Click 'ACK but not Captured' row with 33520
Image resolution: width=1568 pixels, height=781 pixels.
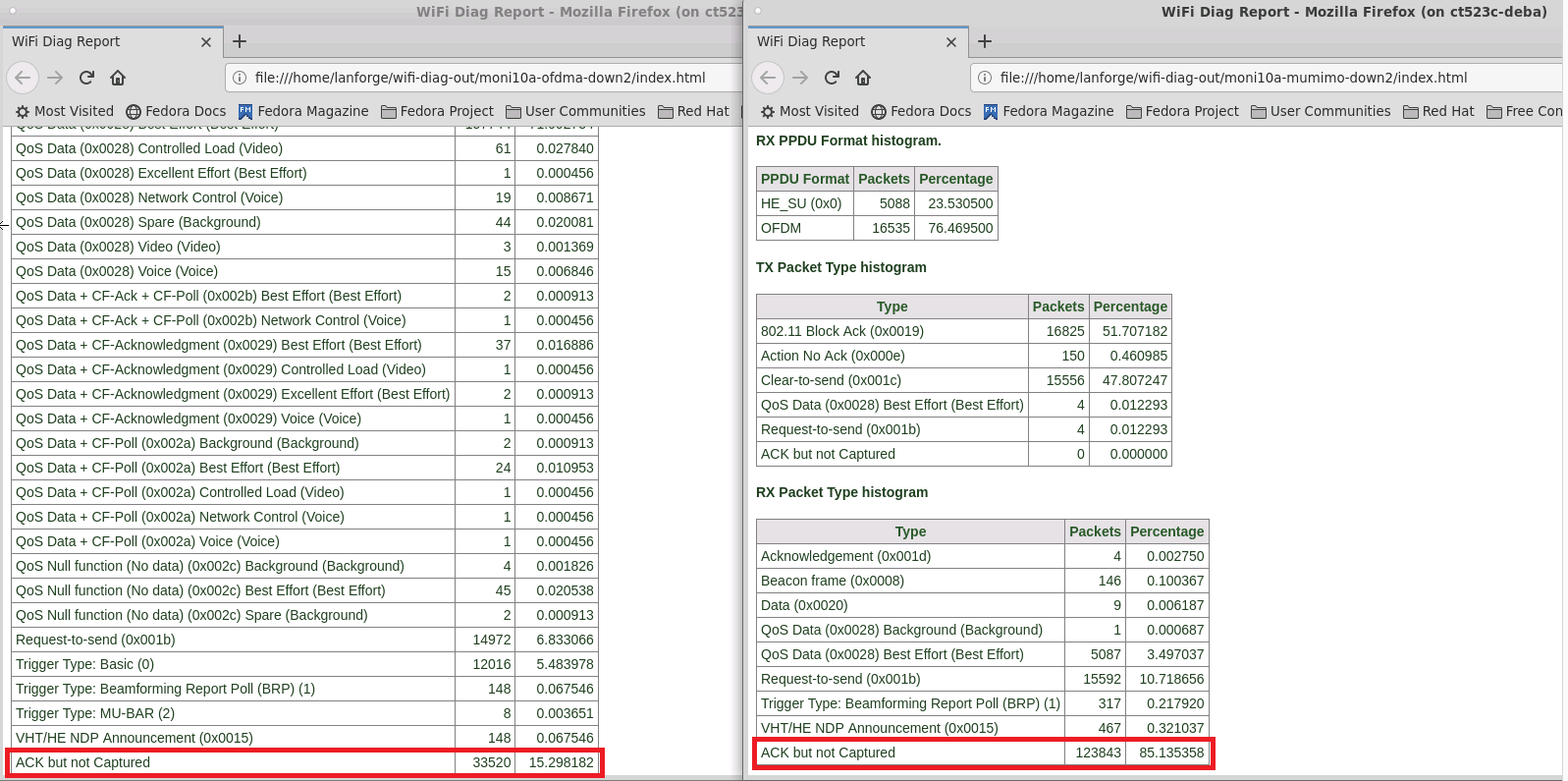(x=304, y=762)
